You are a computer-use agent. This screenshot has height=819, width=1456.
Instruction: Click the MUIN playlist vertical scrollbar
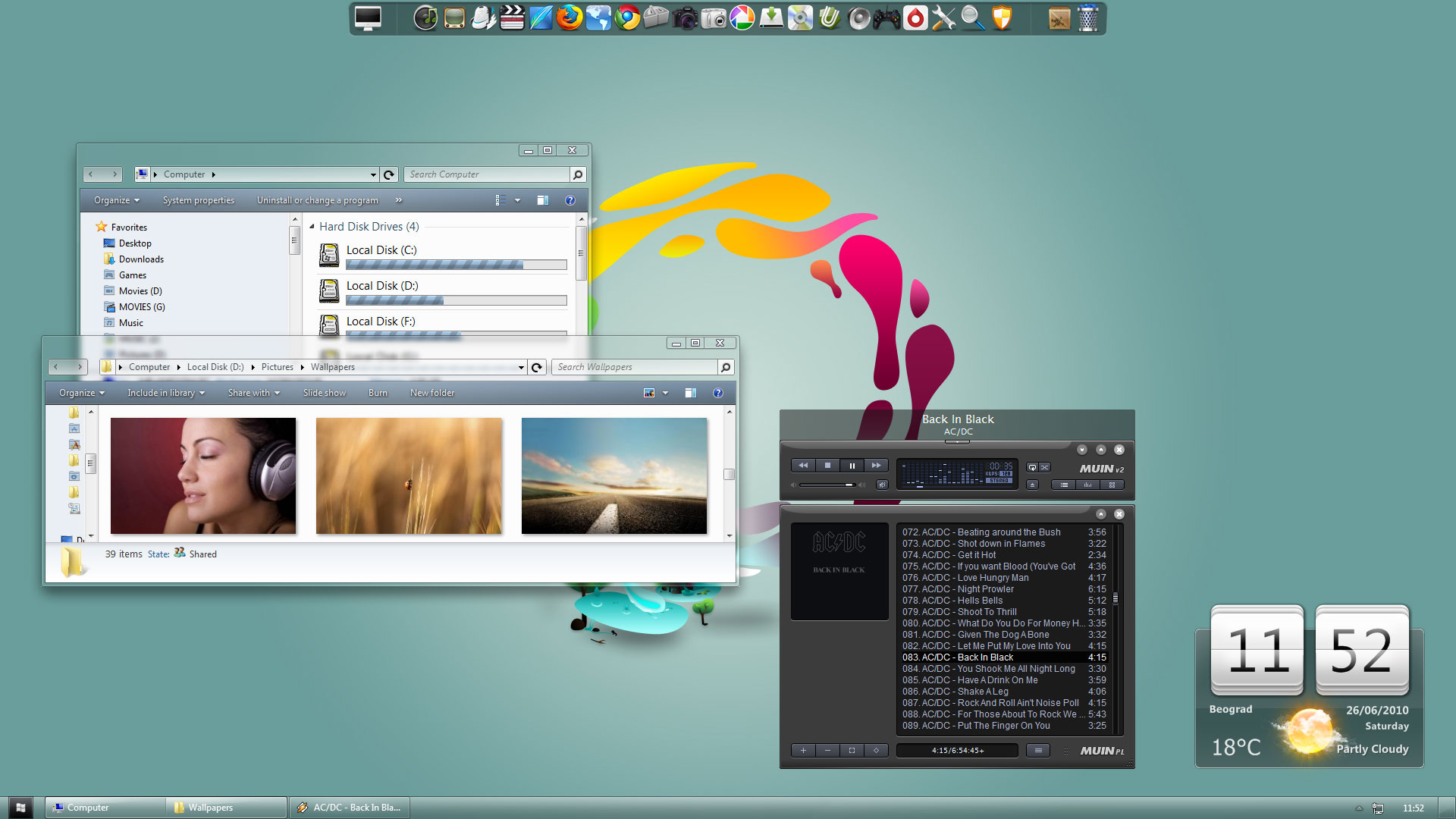coord(1116,628)
